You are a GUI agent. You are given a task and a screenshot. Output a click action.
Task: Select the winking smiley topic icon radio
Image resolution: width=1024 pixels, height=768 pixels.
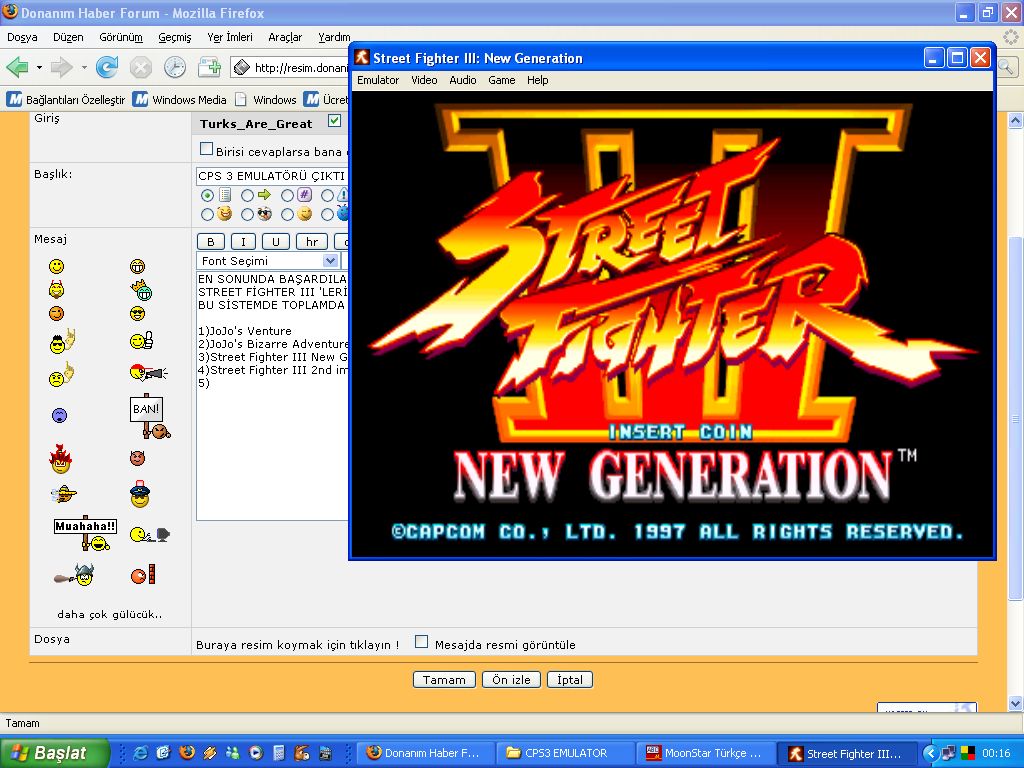(287, 214)
